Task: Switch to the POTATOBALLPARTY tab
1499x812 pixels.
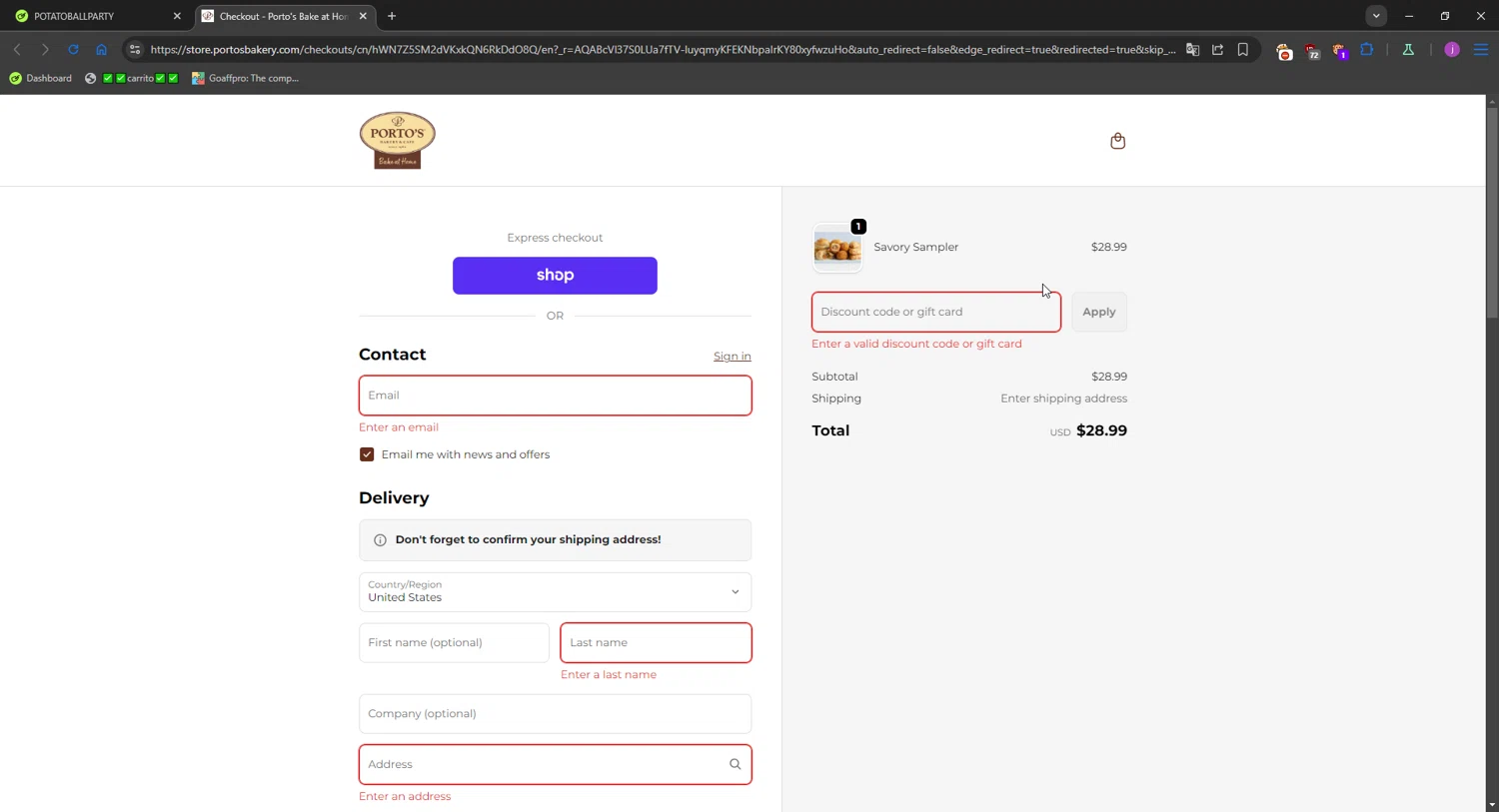Action: pyautogui.click(x=96, y=16)
